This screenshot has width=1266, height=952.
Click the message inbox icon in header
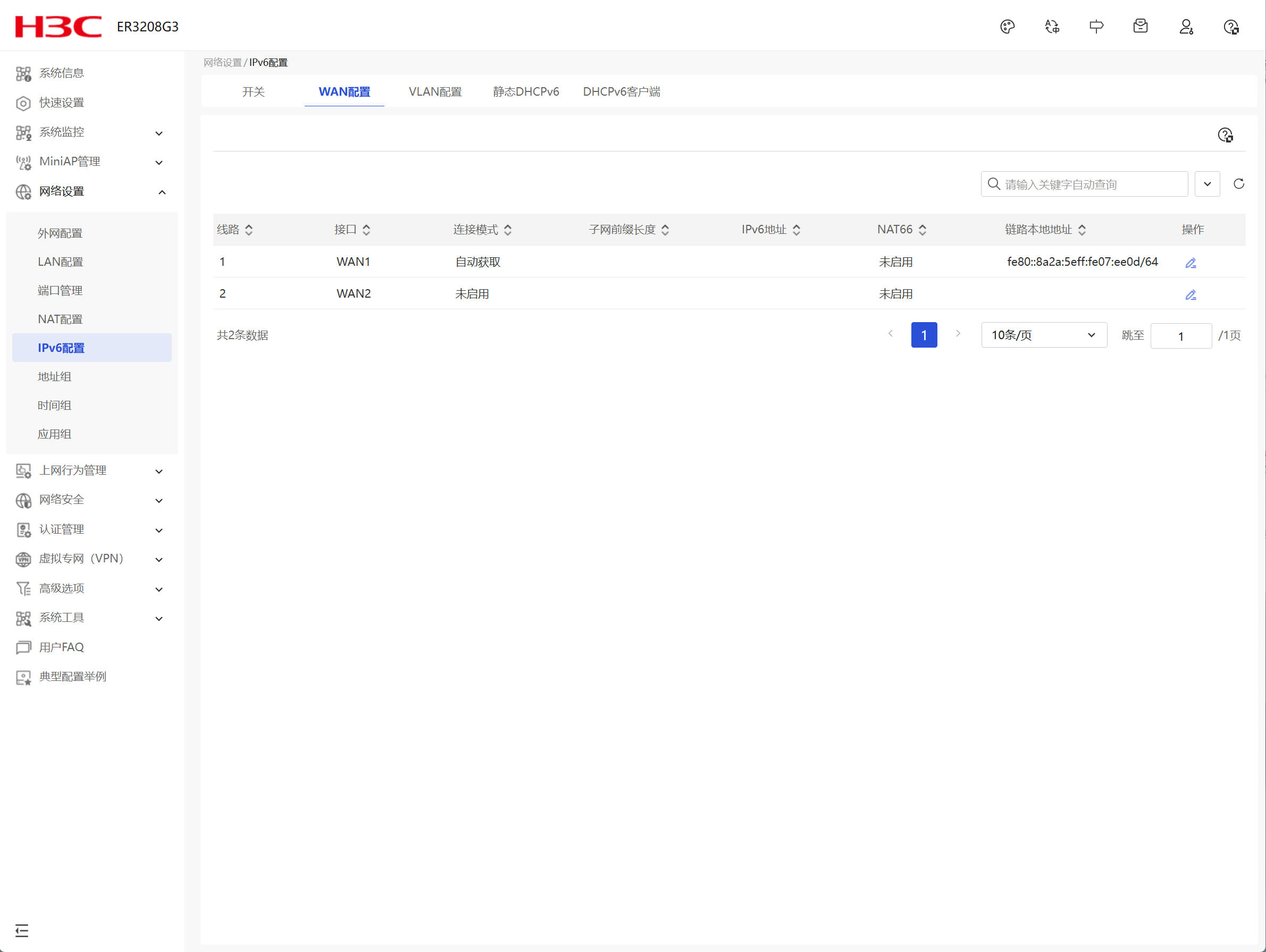(1140, 27)
